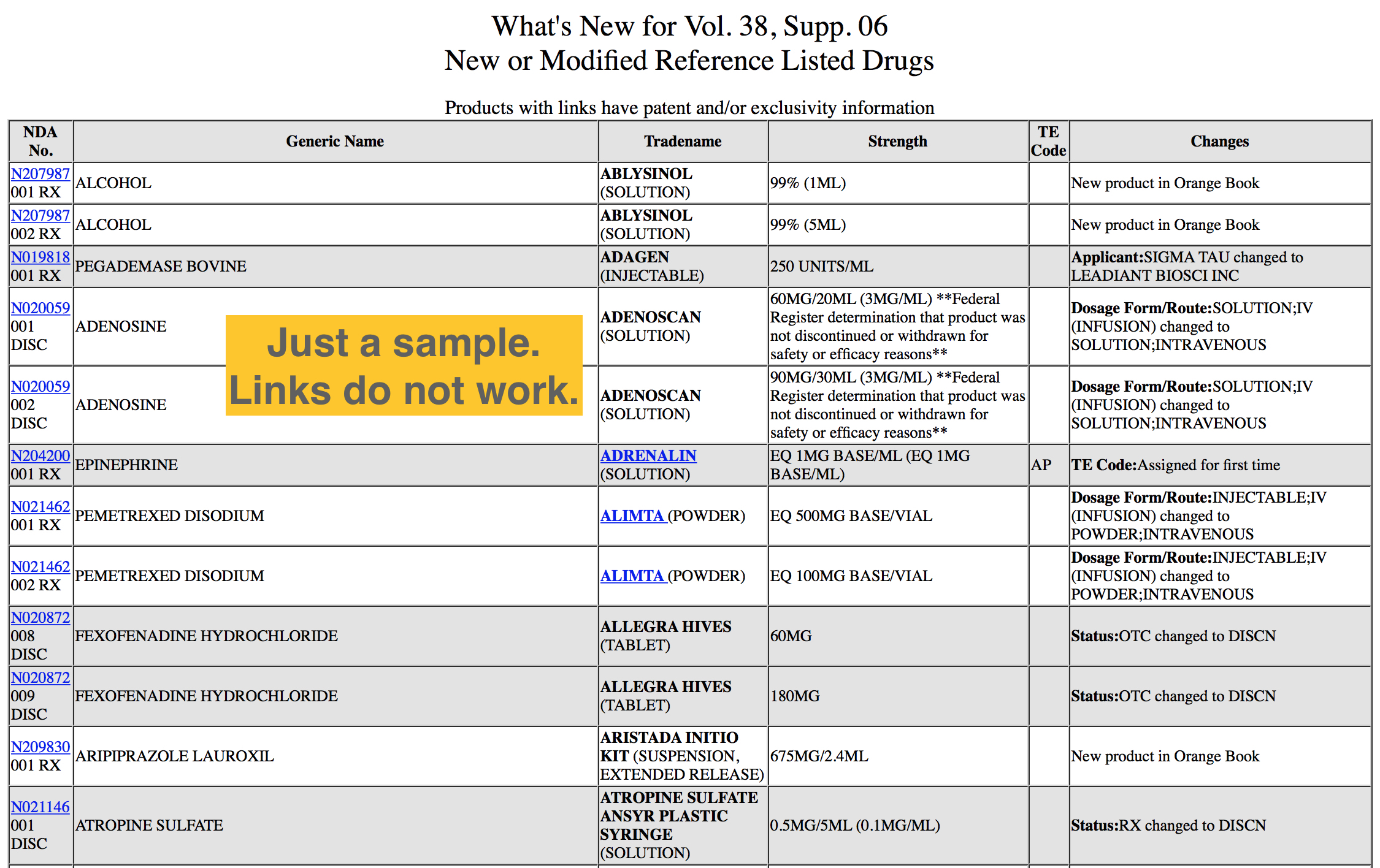
Task: Click the 250 UNITS/ML strength cell
Action: (x=898, y=266)
